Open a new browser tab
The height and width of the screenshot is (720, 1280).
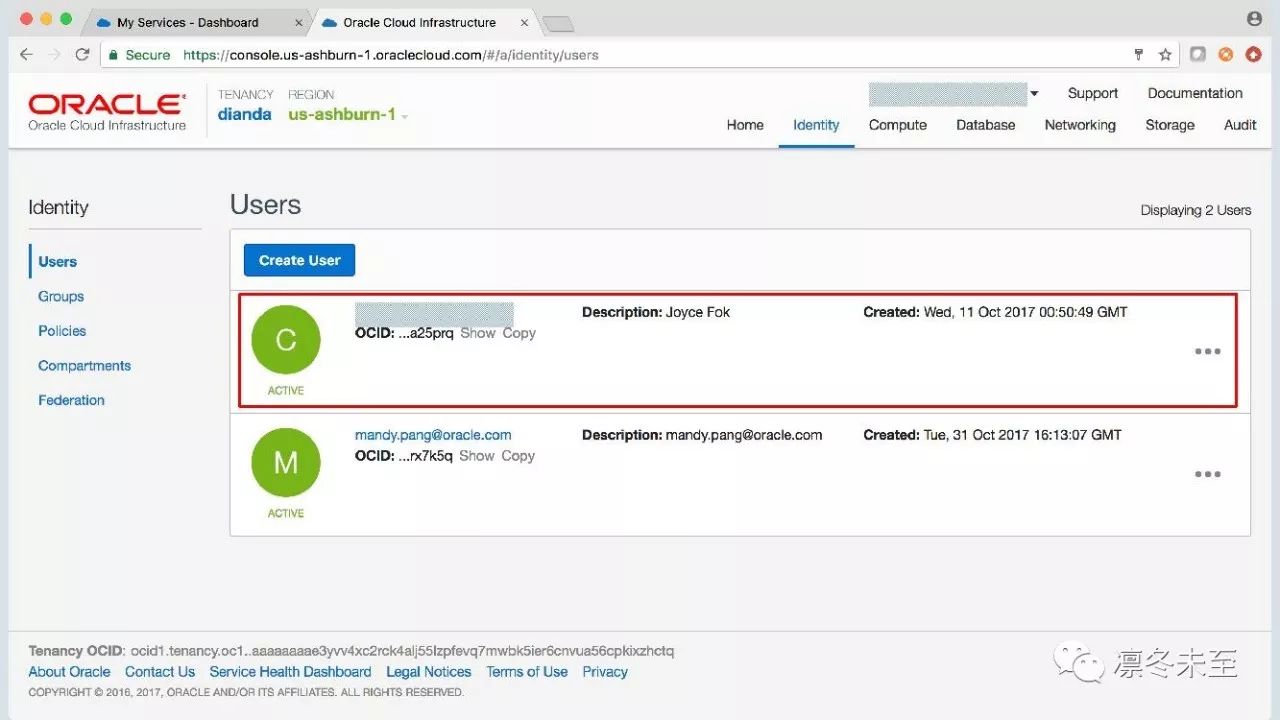click(557, 23)
